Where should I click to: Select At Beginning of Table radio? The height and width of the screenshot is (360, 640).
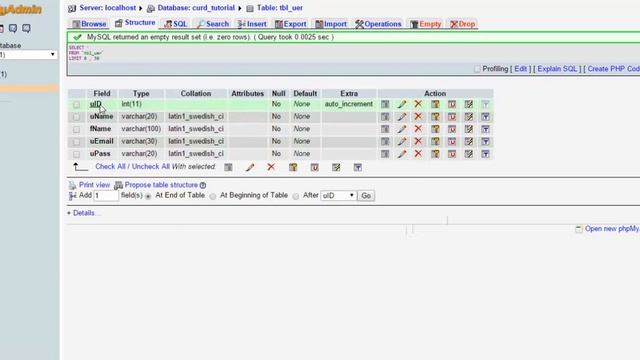213,196
